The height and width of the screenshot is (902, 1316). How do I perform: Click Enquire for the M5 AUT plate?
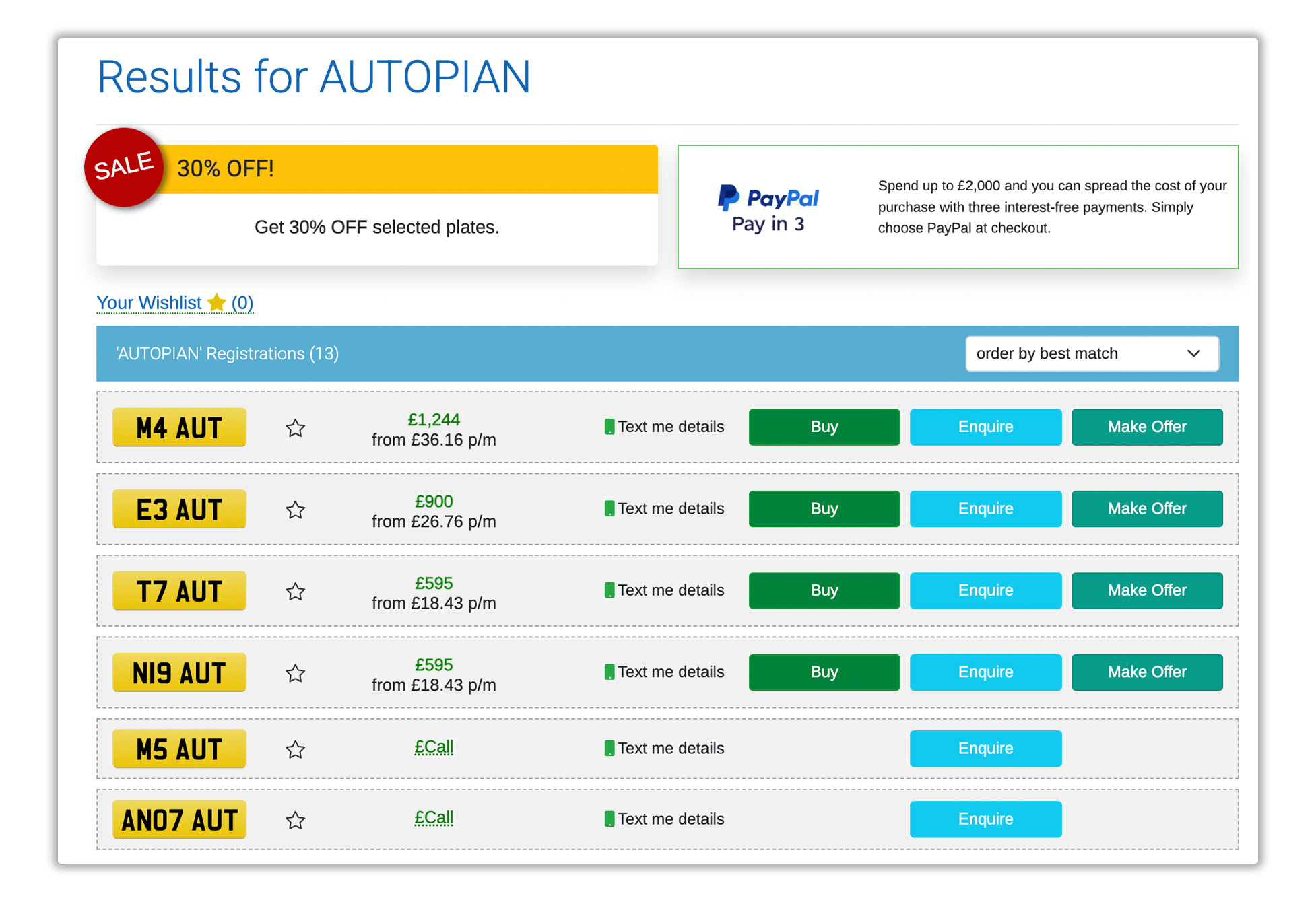point(985,748)
